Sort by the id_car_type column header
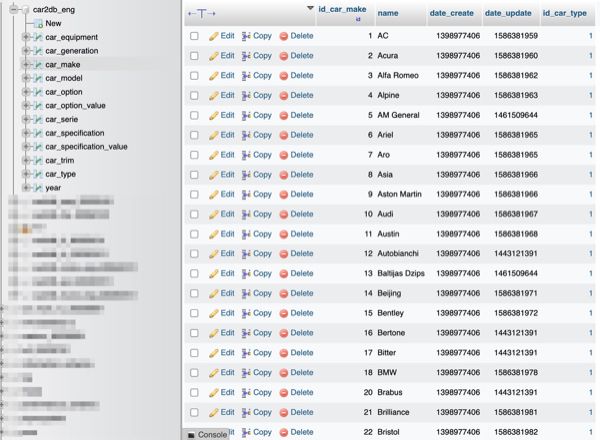This screenshot has width=600, height=440. pyautogui.click(x=564, y=13)
